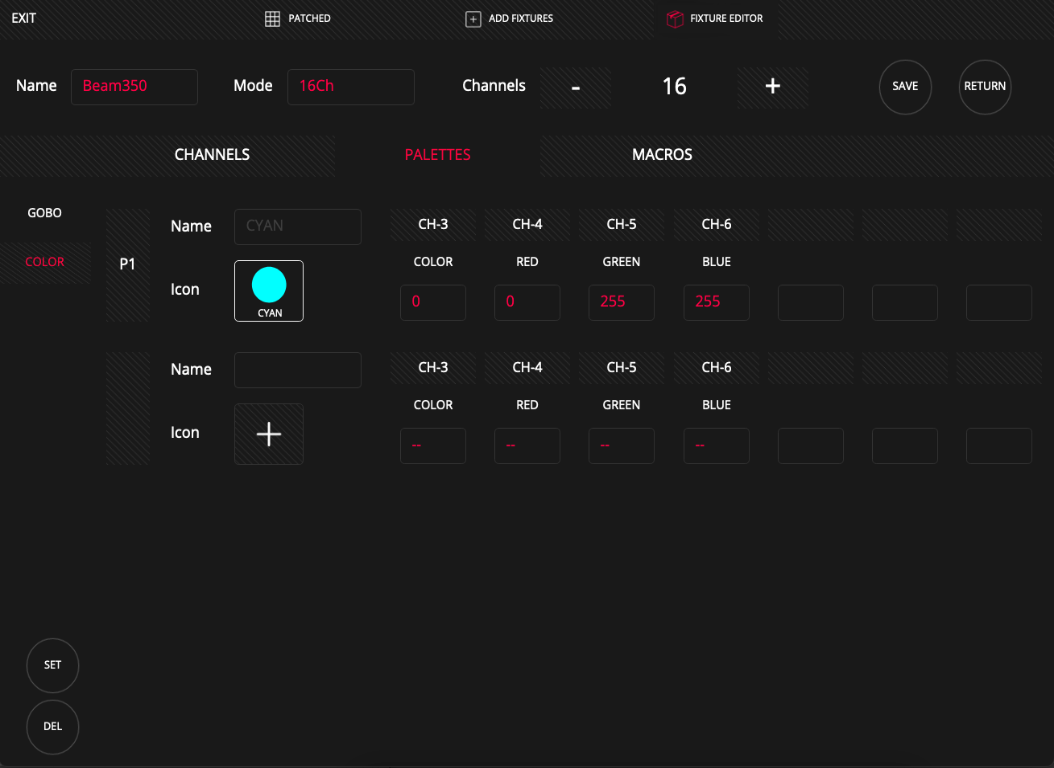Click RED value field in empty palette row
Screen dimensions: 1054x768
click(527, 445)
